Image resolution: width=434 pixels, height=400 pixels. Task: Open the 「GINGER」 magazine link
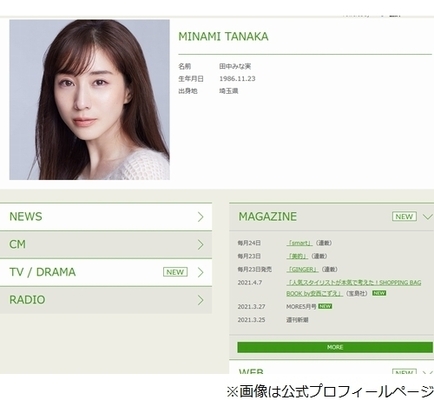pos(302,269)
